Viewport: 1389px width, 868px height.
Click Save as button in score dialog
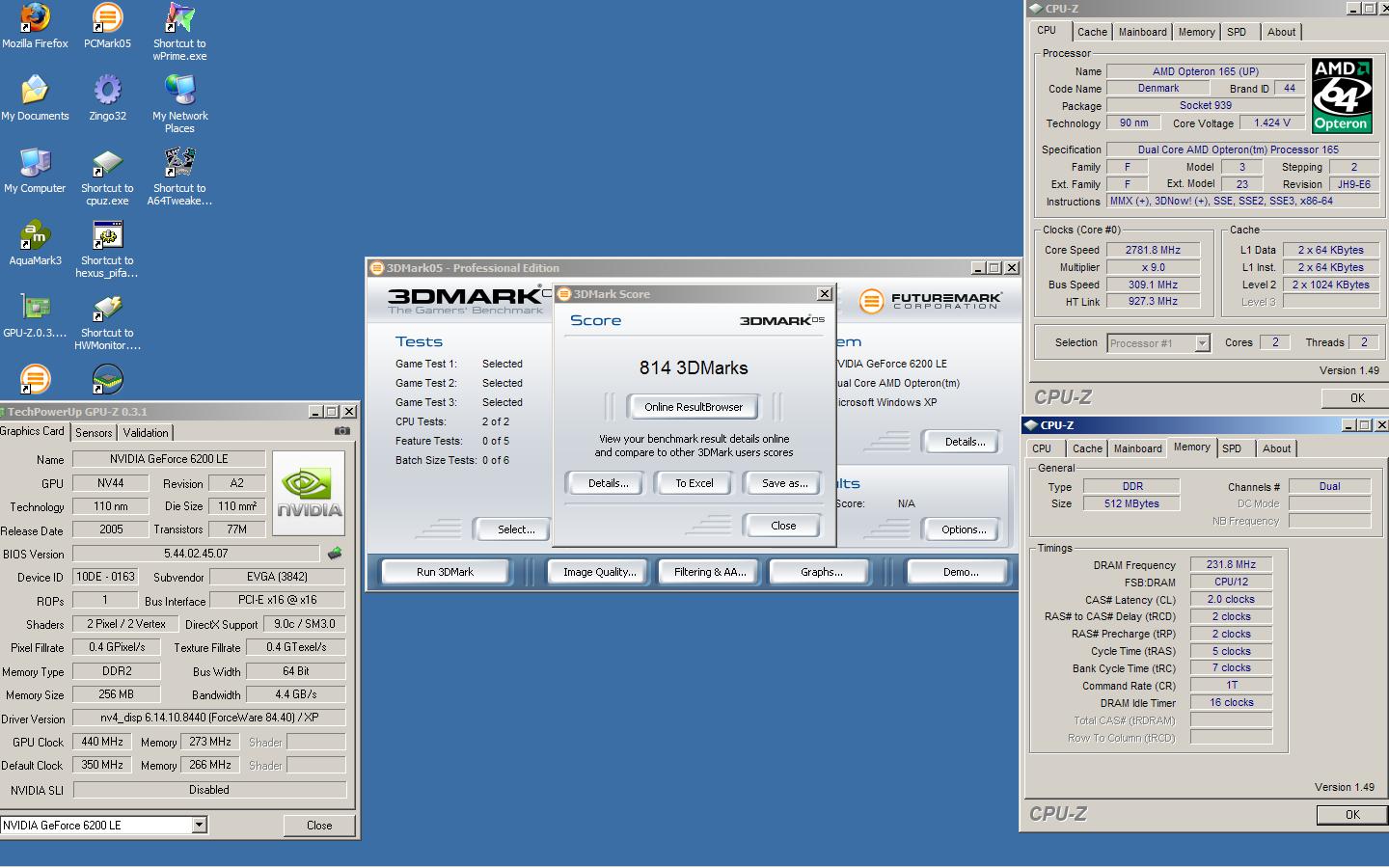tap(784, 483)
